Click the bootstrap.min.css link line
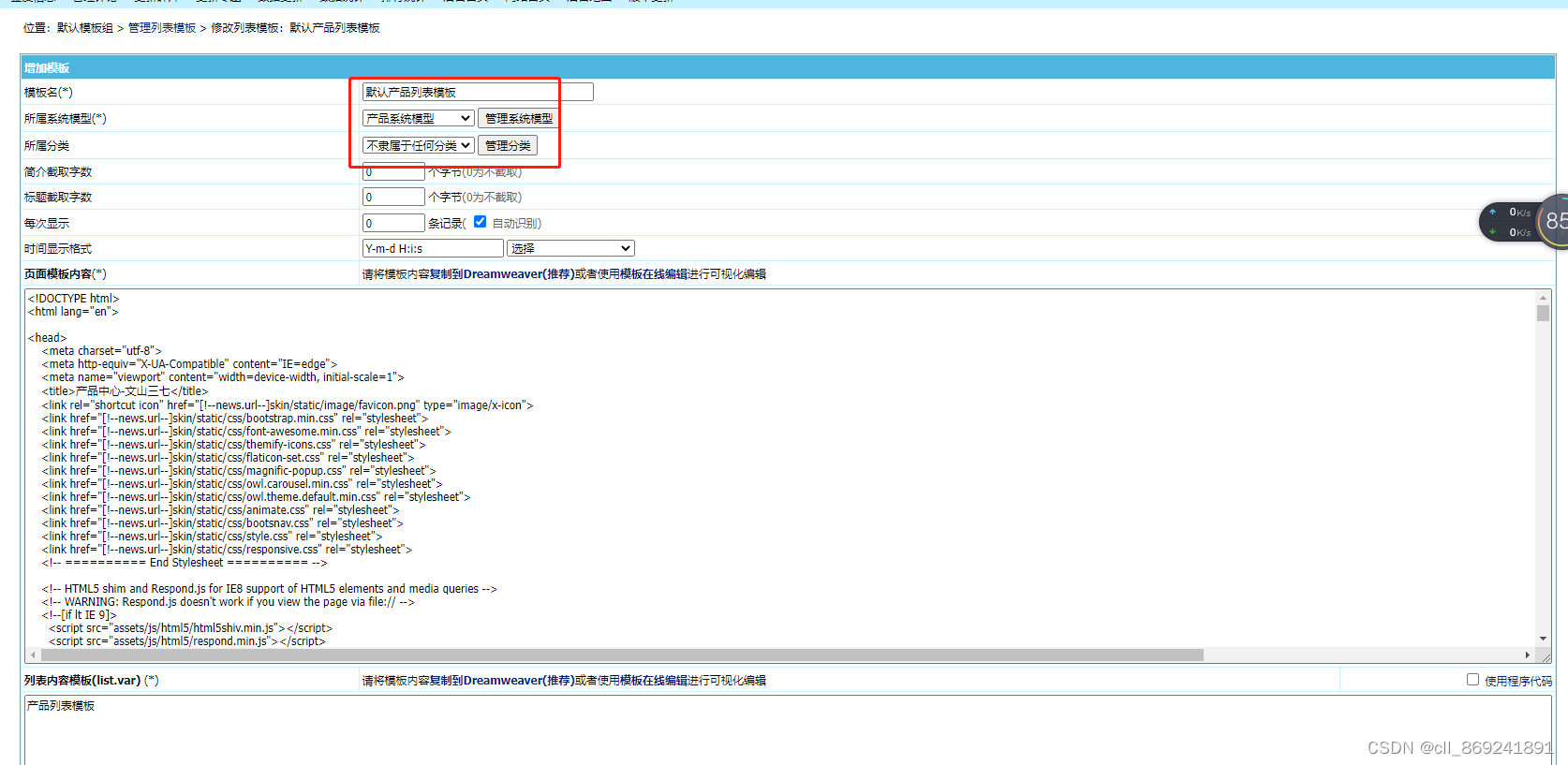Image resolution: width=1568 pixels, height=765 pixels. [234, 419]
